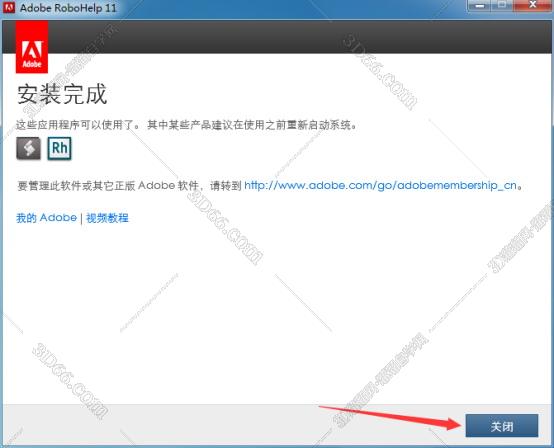Screen dimensions: 554x448
Task: Click the Adobe RoboHelp 11 title text
Action: (x=68, y=8)
